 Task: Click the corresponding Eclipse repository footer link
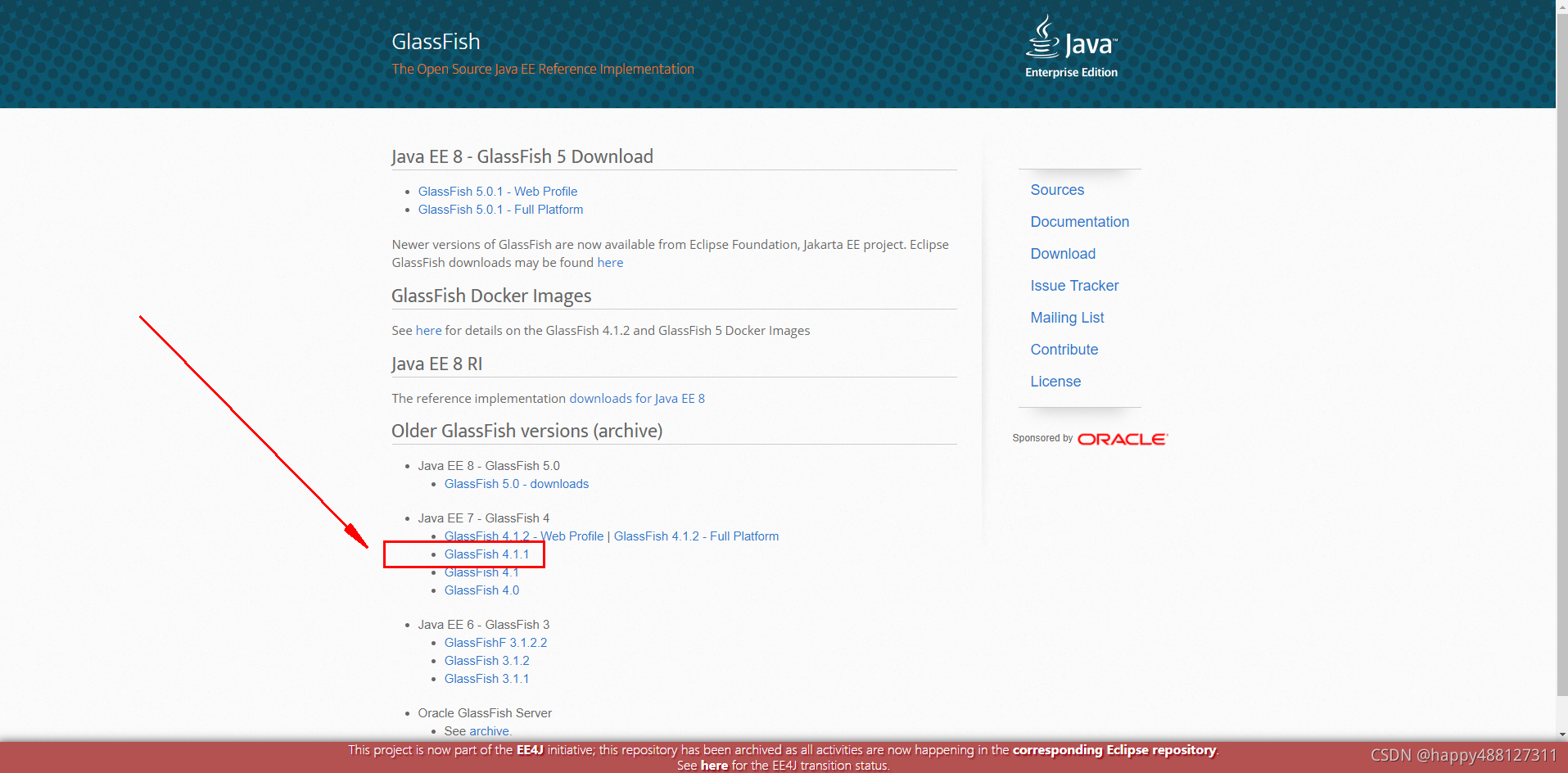(x=1114, y=749)
